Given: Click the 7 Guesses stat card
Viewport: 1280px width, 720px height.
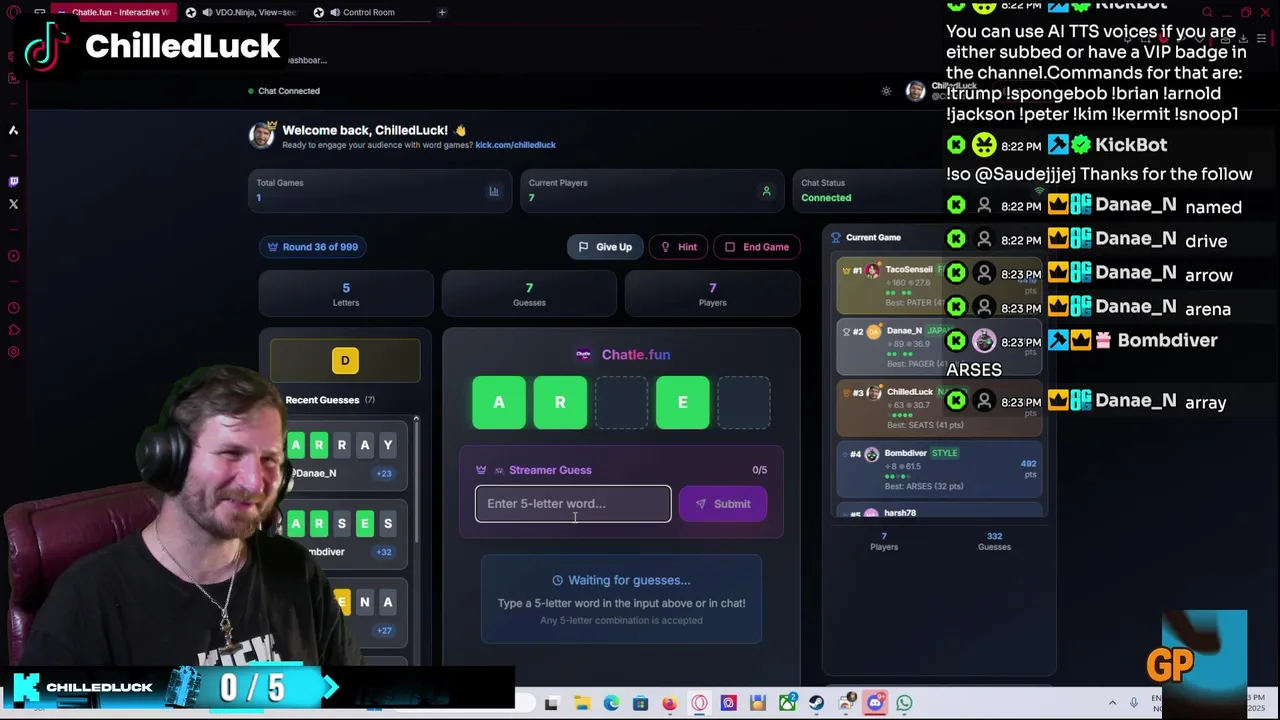Looking at the screenshot, I should coord(529,294).
